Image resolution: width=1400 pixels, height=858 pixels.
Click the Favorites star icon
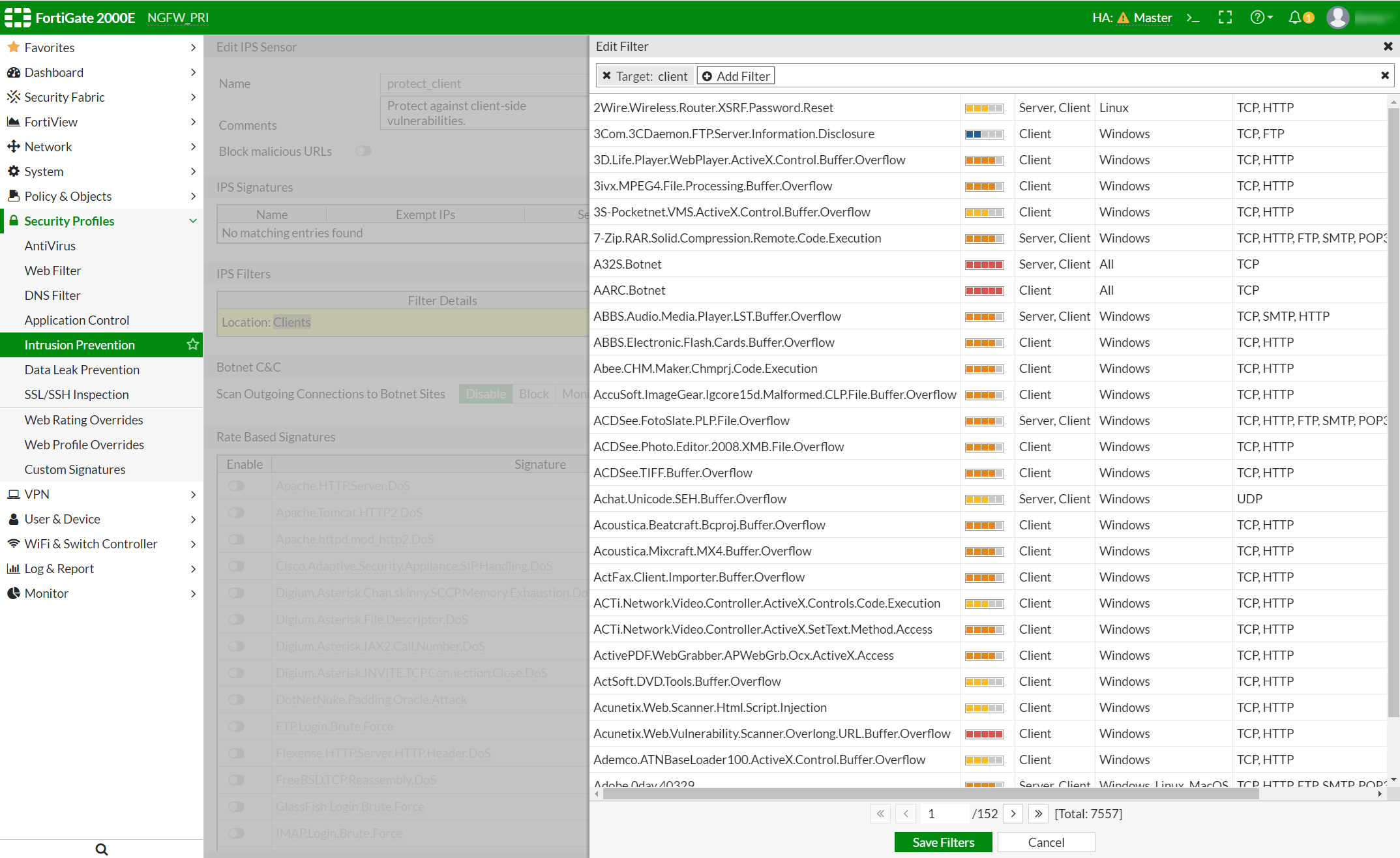pos(13,47)
